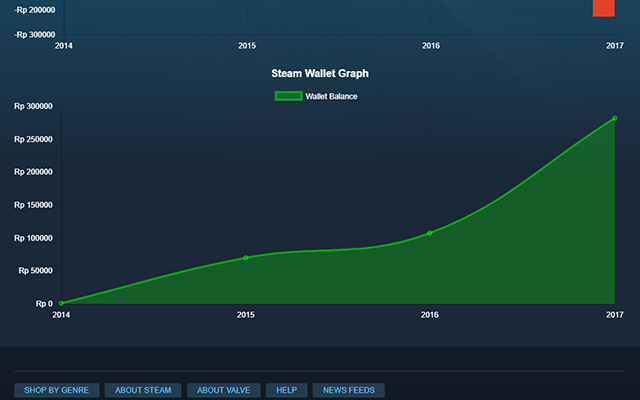Select the 2015 wallet data point
Viewport: 640px width, 400px height.
[x=246, y=258]
